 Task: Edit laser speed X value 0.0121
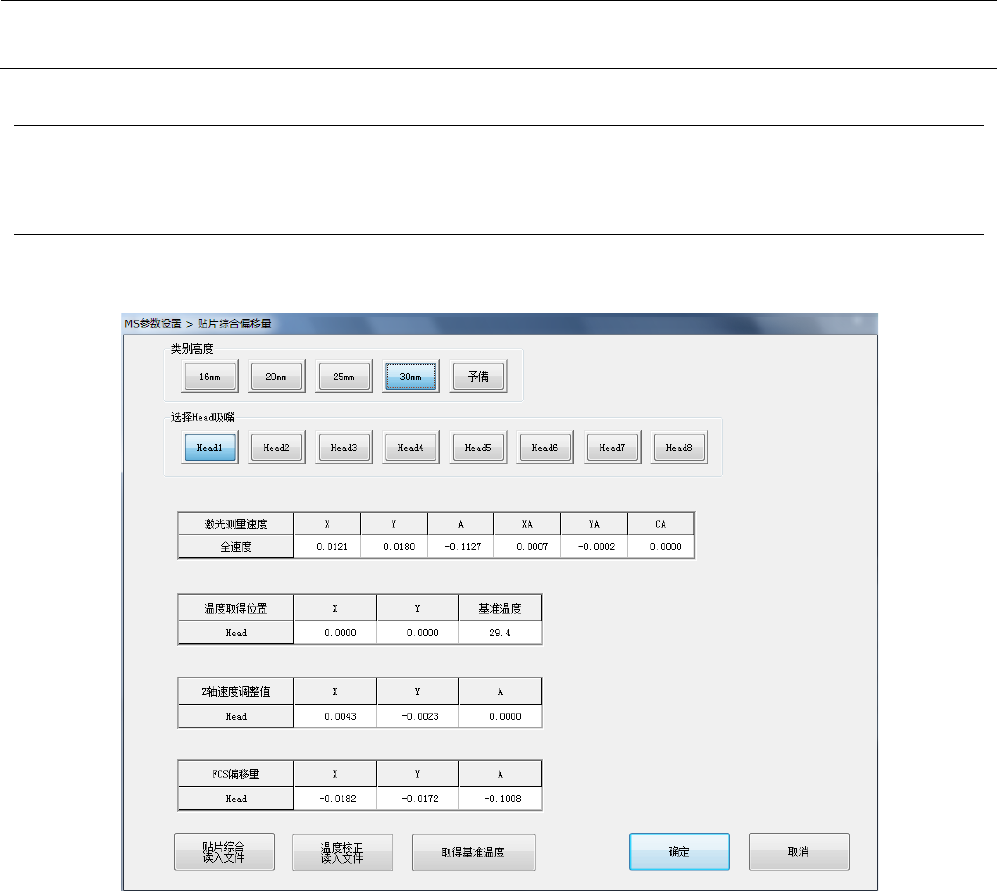point(327,546)
